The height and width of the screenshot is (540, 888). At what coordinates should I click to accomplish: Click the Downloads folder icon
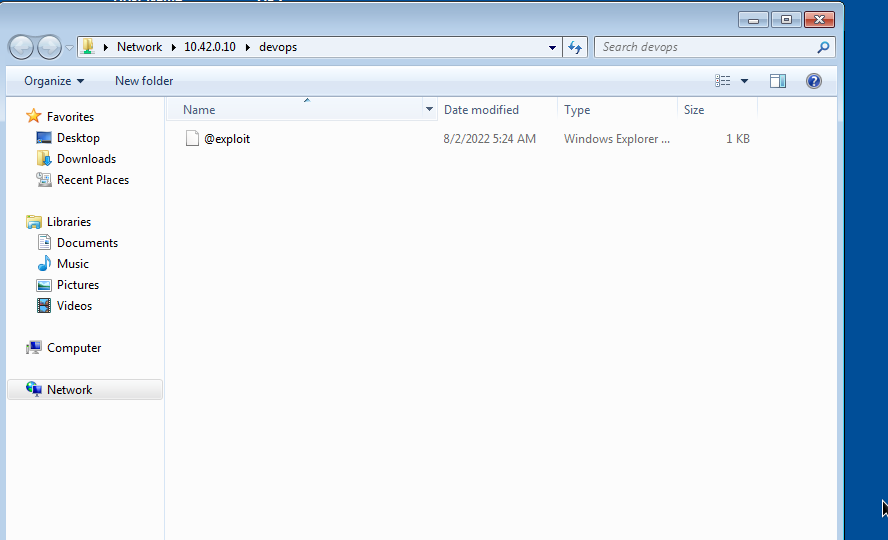click(x=44, y=158)
